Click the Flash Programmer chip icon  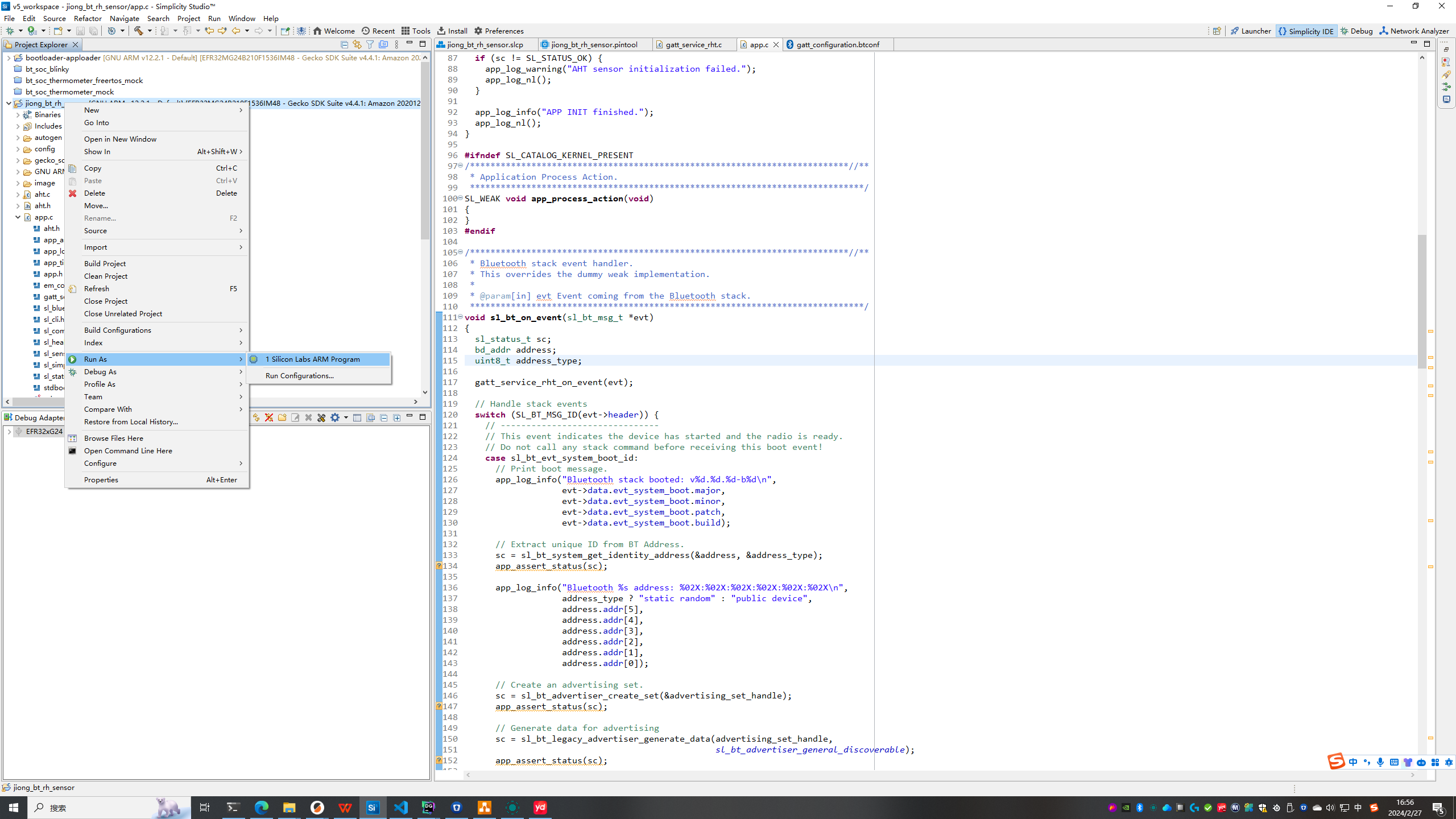301,31
